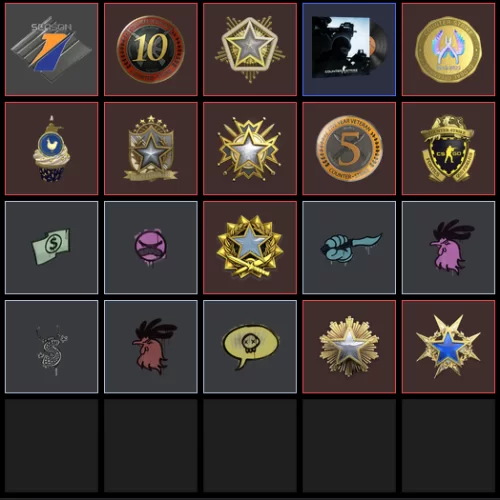The width and height of the screenshot is (500, 500).
Task: Click the dragon dollar sign graffiti
Action: click(52, 347)
